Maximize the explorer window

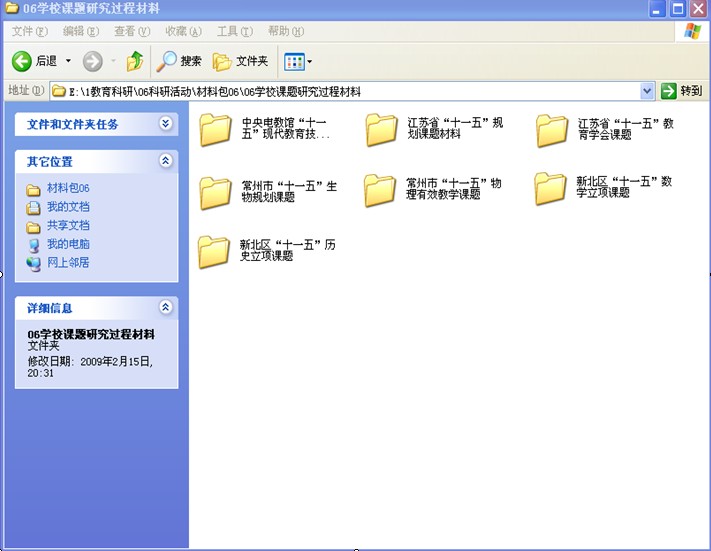pos(678,8)
